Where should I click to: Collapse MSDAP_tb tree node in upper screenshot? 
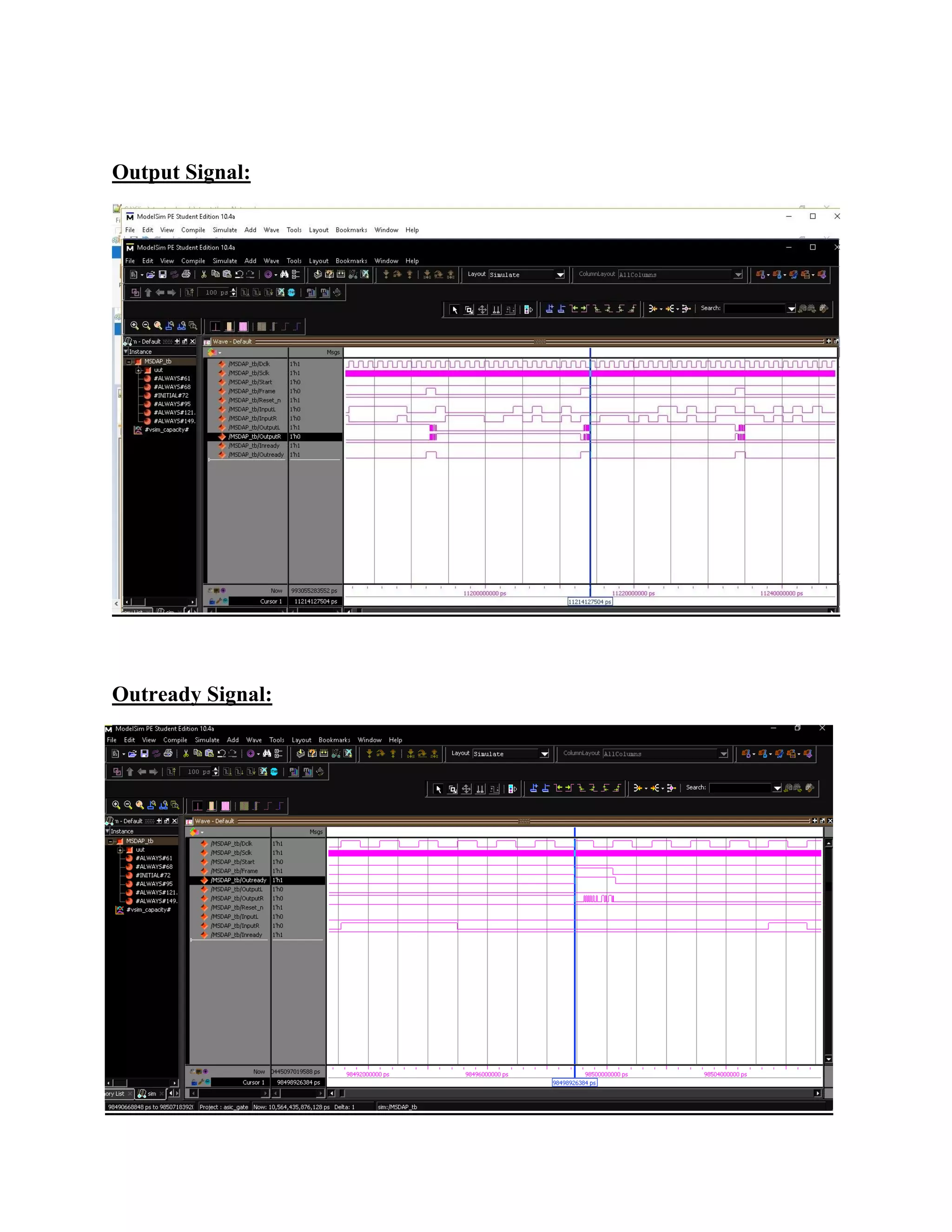click(129, 362)
